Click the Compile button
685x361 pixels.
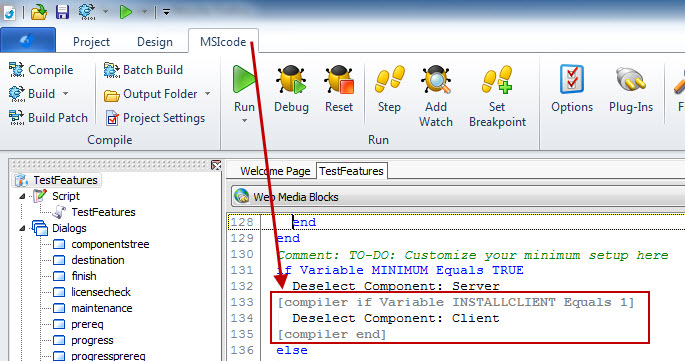point(41,70)
